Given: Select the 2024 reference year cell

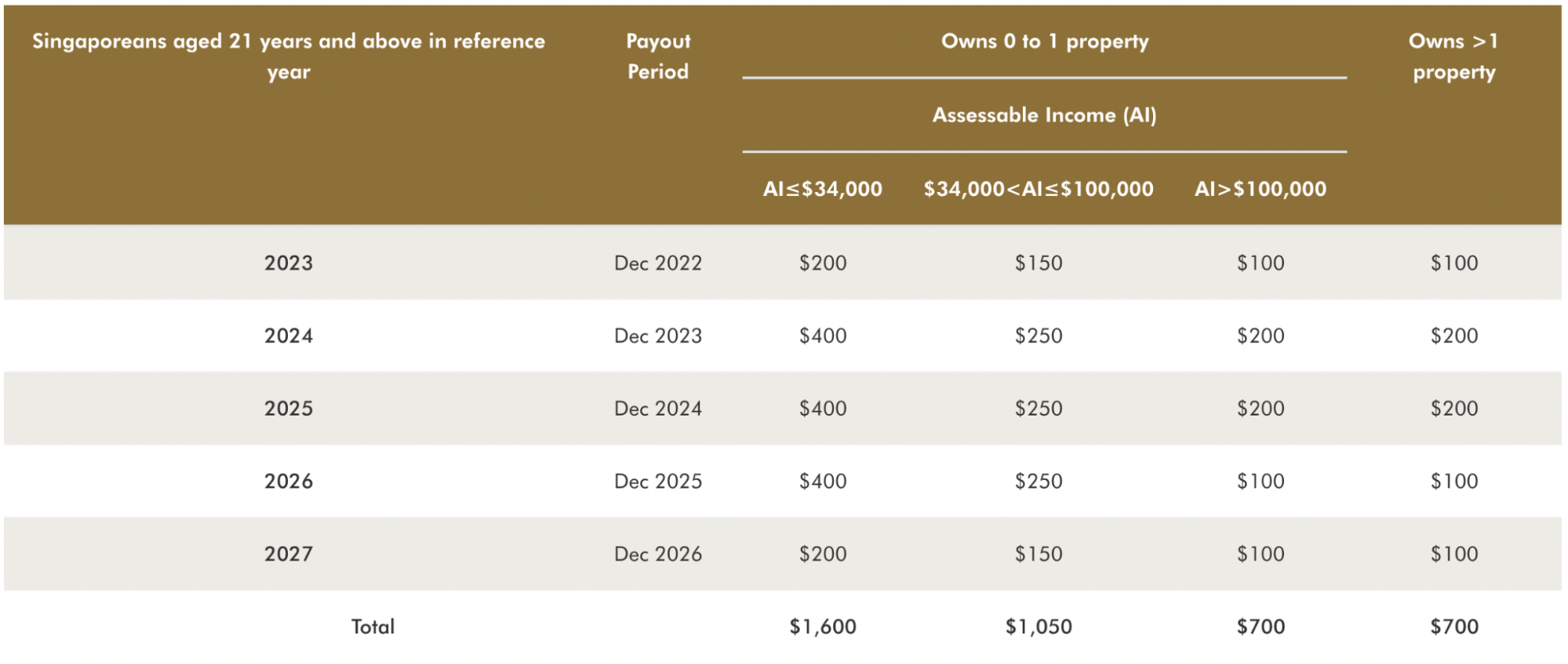Looking at the screenshot, I should (289, 336).
